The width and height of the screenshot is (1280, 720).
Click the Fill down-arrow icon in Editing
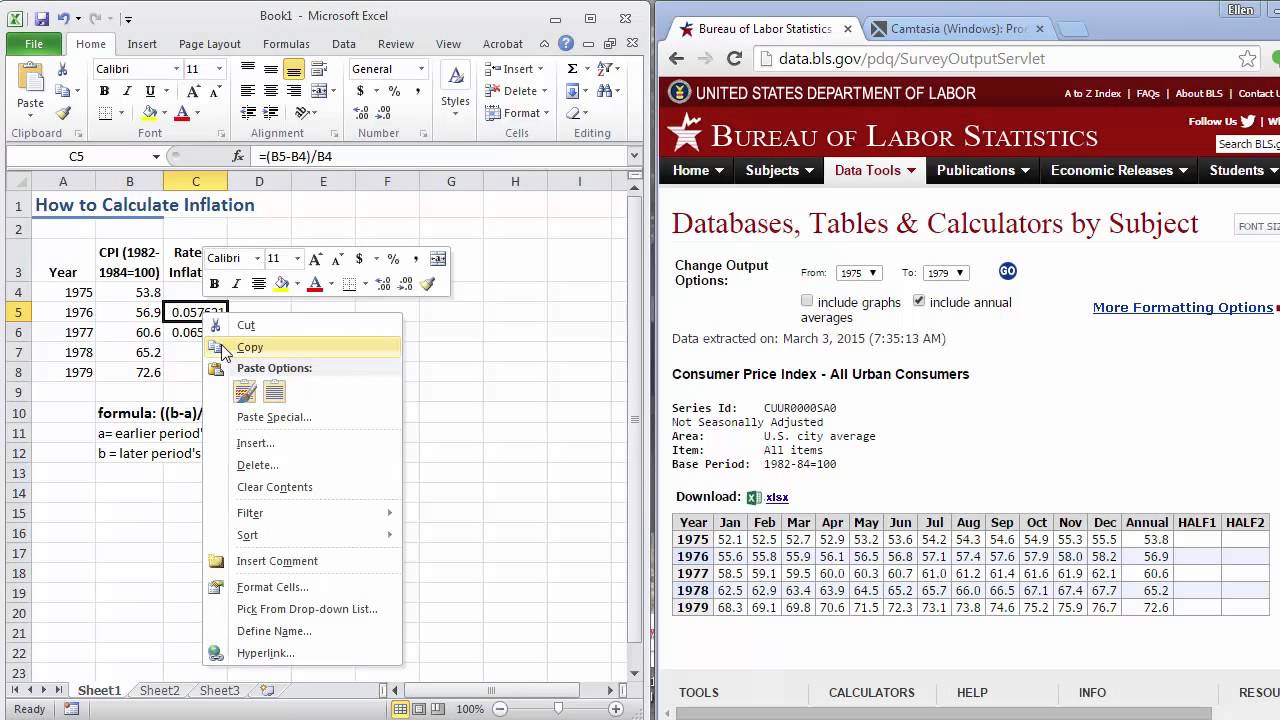[x=572, y=91]
